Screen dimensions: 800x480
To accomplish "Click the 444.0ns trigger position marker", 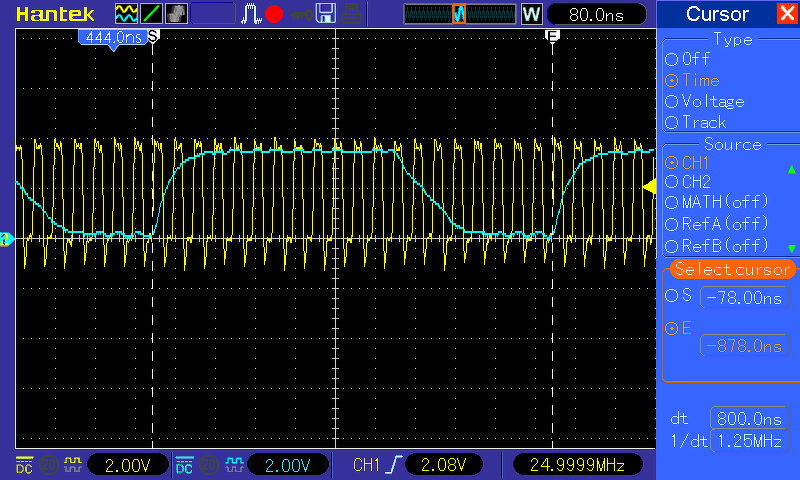I will [x=113, y=39].
